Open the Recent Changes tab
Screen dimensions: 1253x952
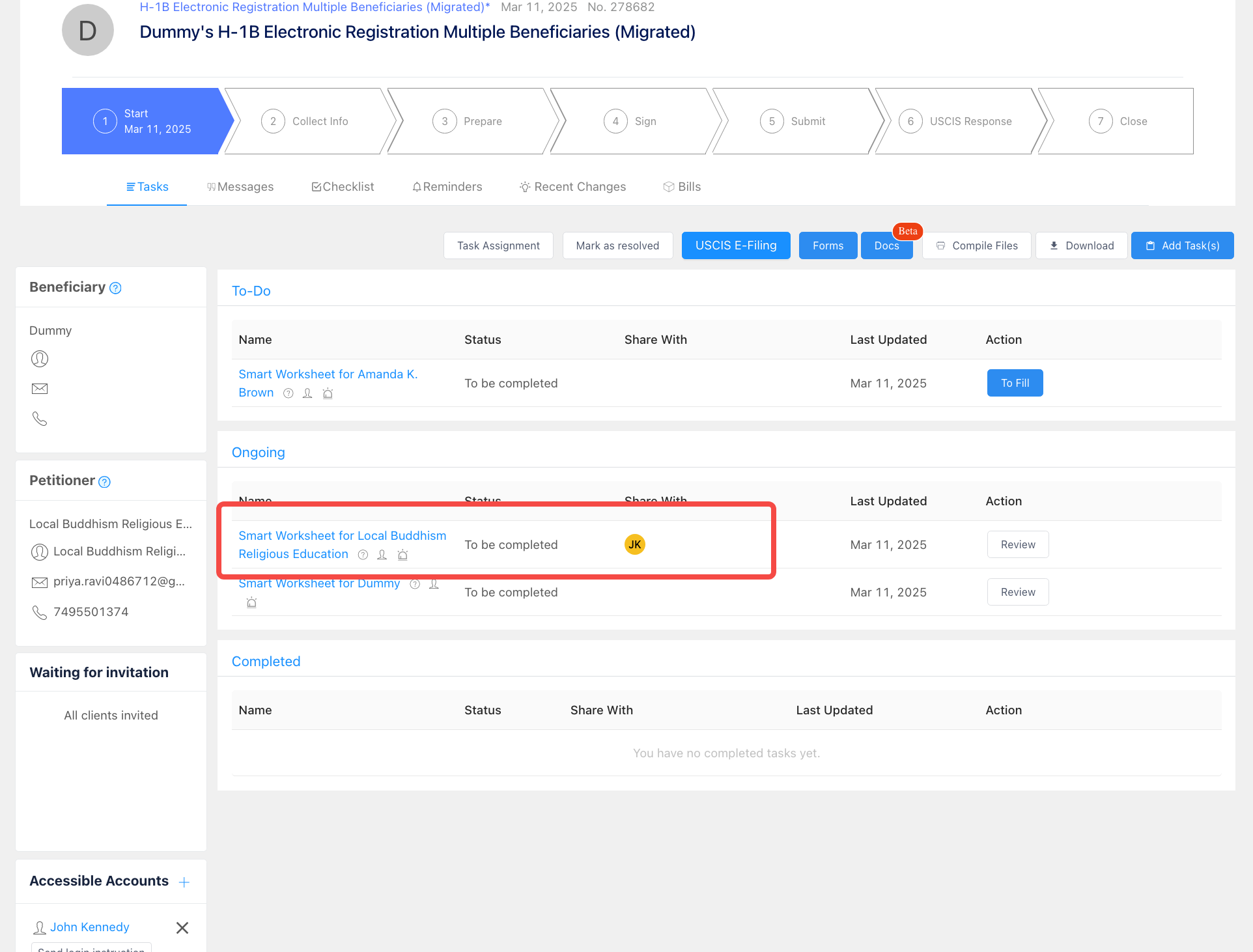[x=572, y=187]
